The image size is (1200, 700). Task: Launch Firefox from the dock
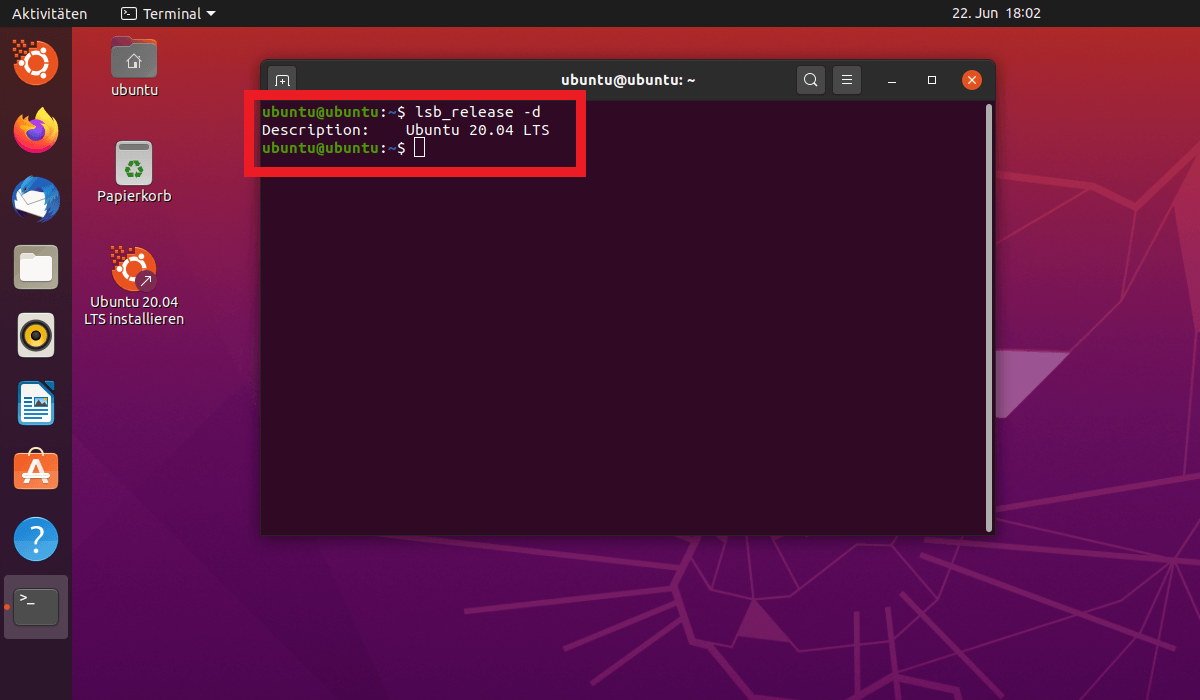[x=36, y=130]
